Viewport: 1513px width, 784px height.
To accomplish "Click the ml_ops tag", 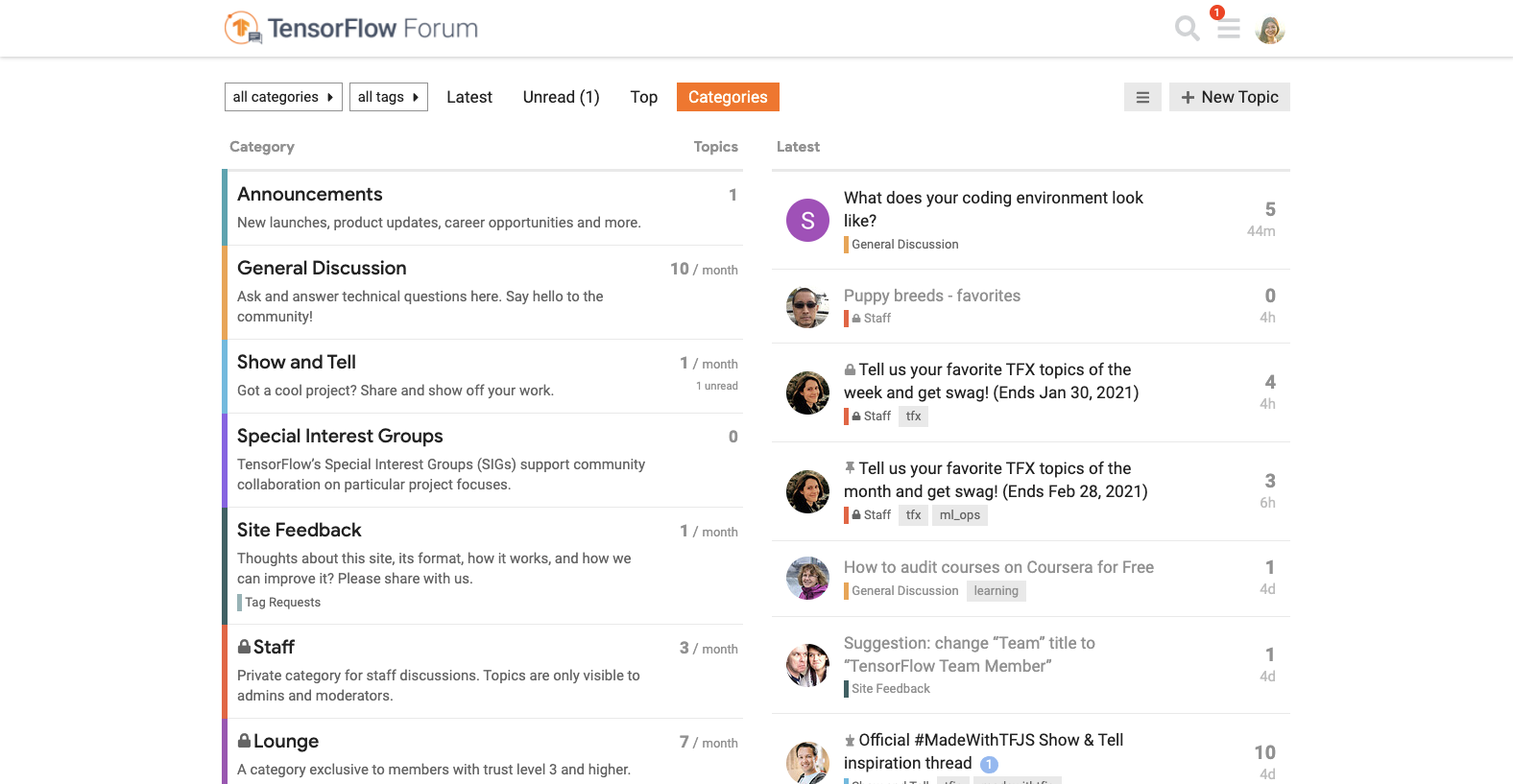I will click(960, 515).
